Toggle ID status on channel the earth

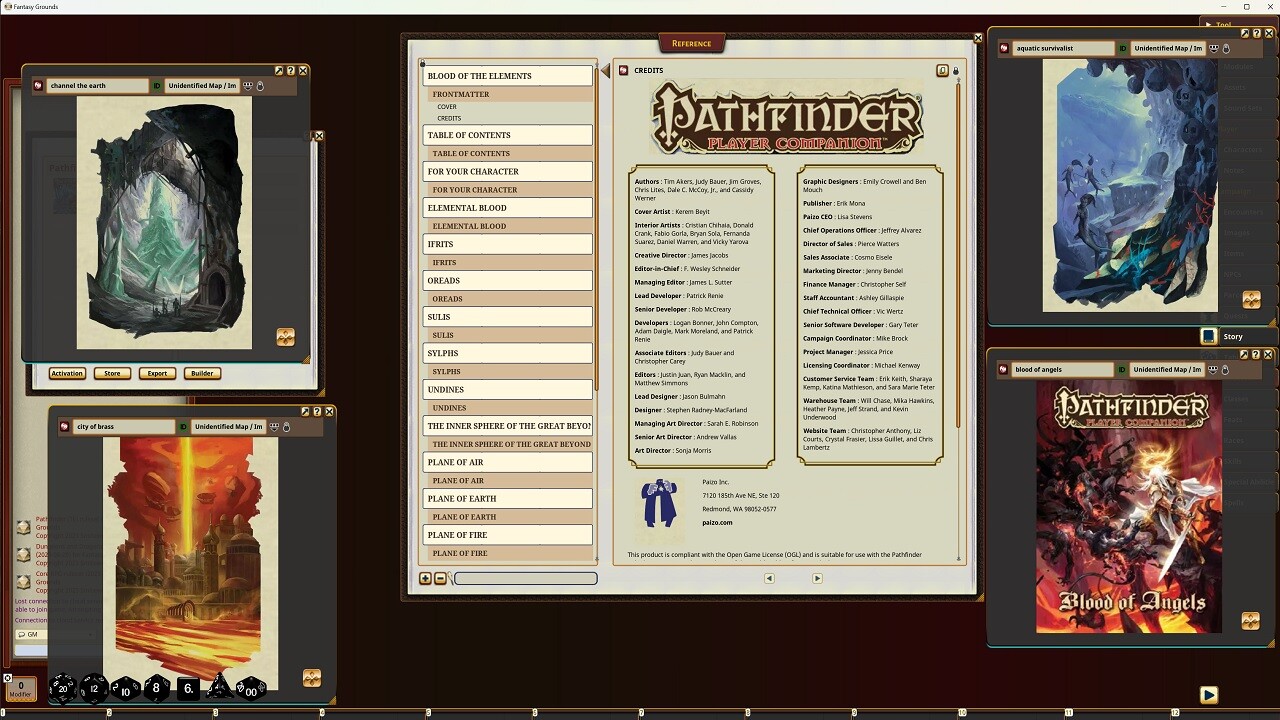[x=156, y=86]
